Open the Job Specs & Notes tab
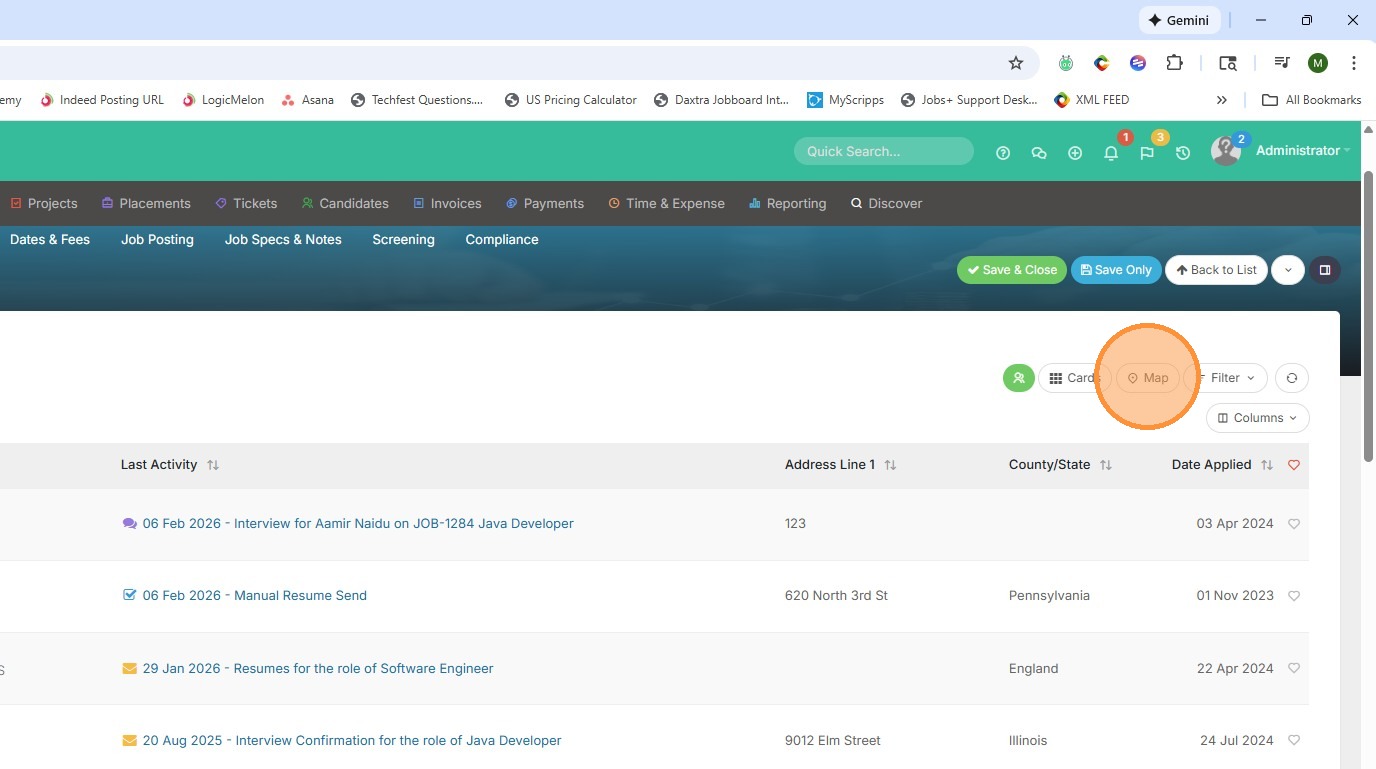 pos(283,240)
